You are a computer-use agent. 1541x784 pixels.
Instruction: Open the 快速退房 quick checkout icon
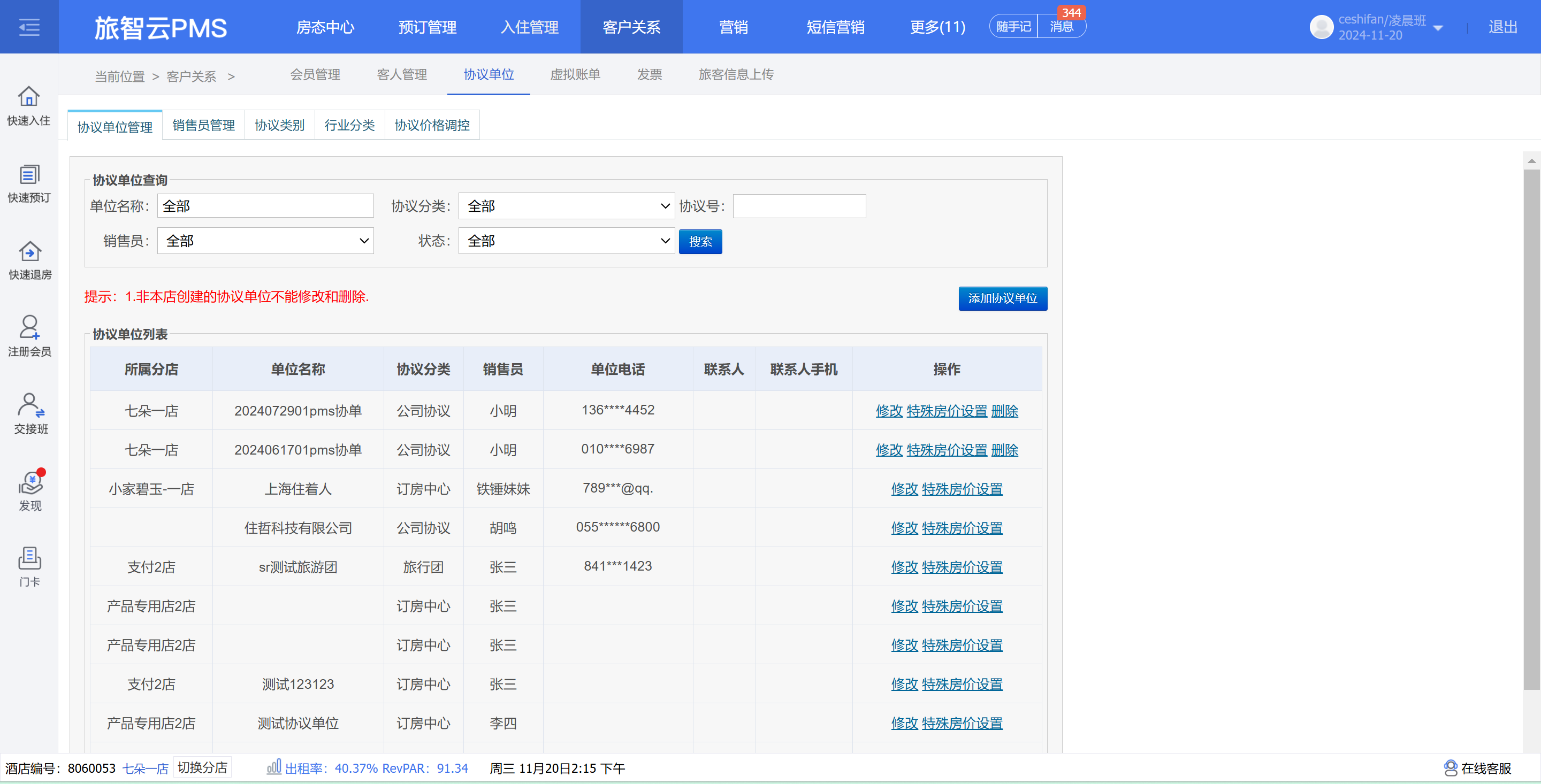tap(29, 261)
